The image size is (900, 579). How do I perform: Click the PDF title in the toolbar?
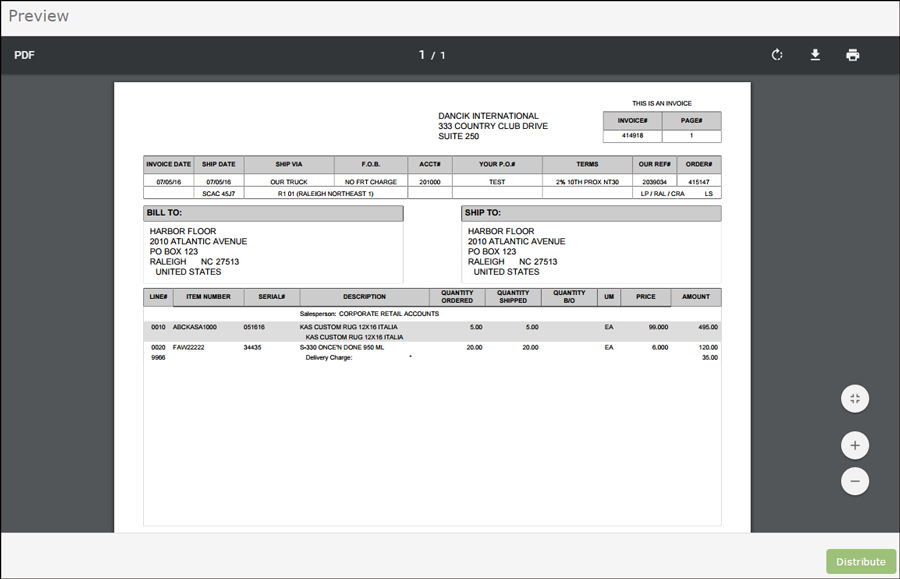pos(24,55)
